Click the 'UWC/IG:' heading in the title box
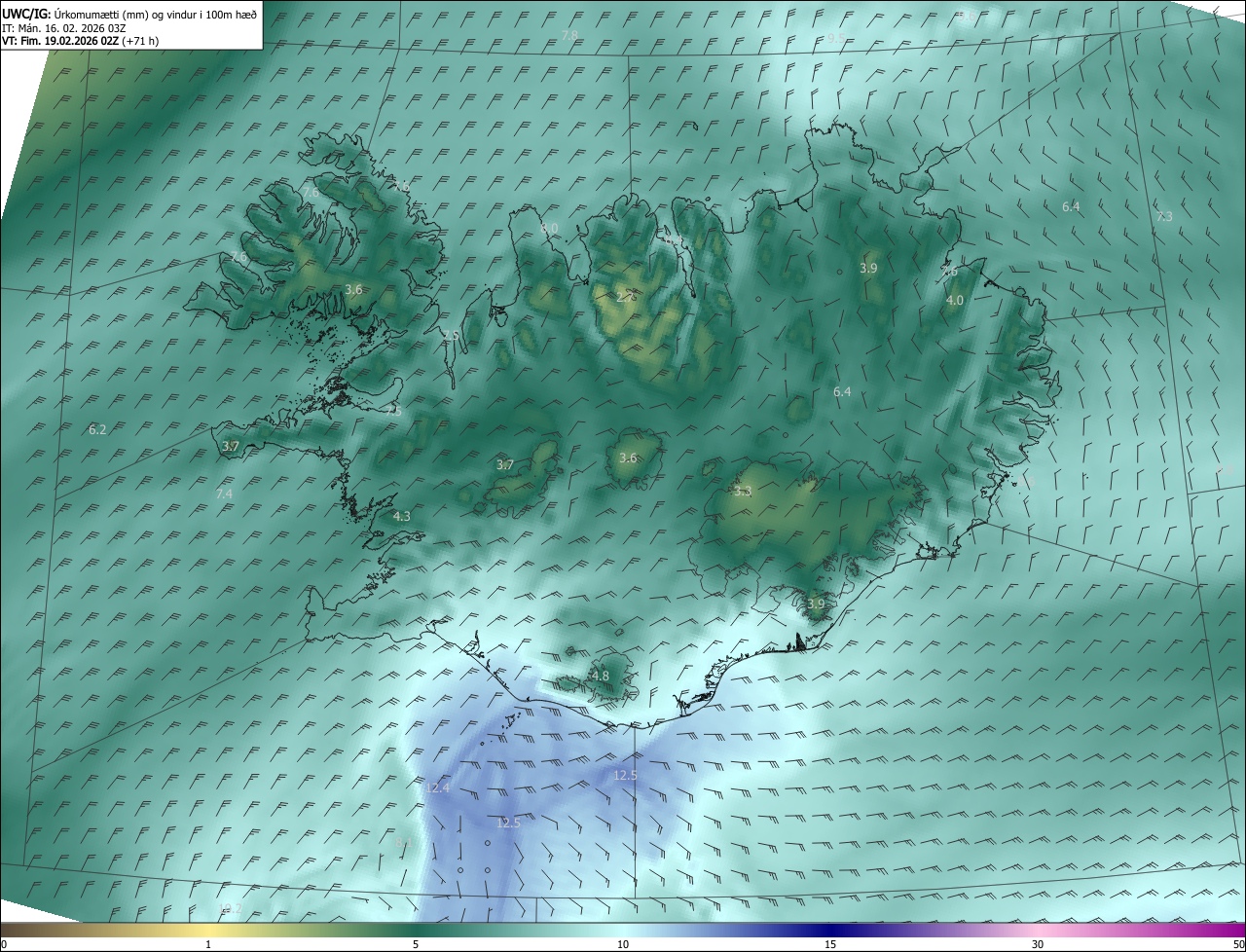The image size is (1246, 952). pos(27,14)
